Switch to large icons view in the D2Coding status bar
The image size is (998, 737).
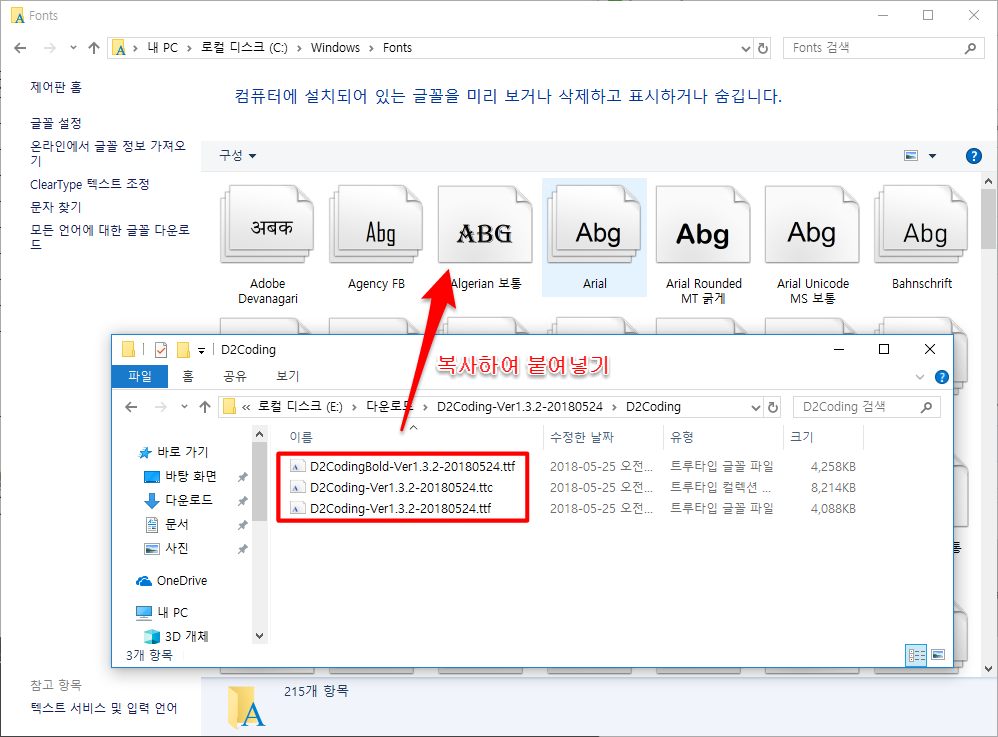[938, 655]
